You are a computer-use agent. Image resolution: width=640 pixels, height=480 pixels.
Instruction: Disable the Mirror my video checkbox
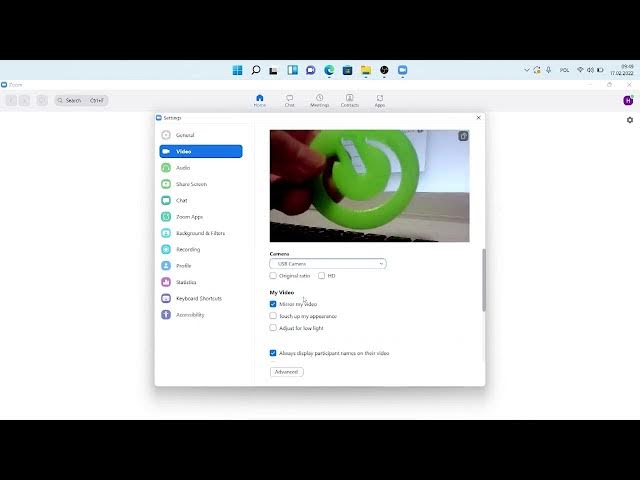coord(273,304)
